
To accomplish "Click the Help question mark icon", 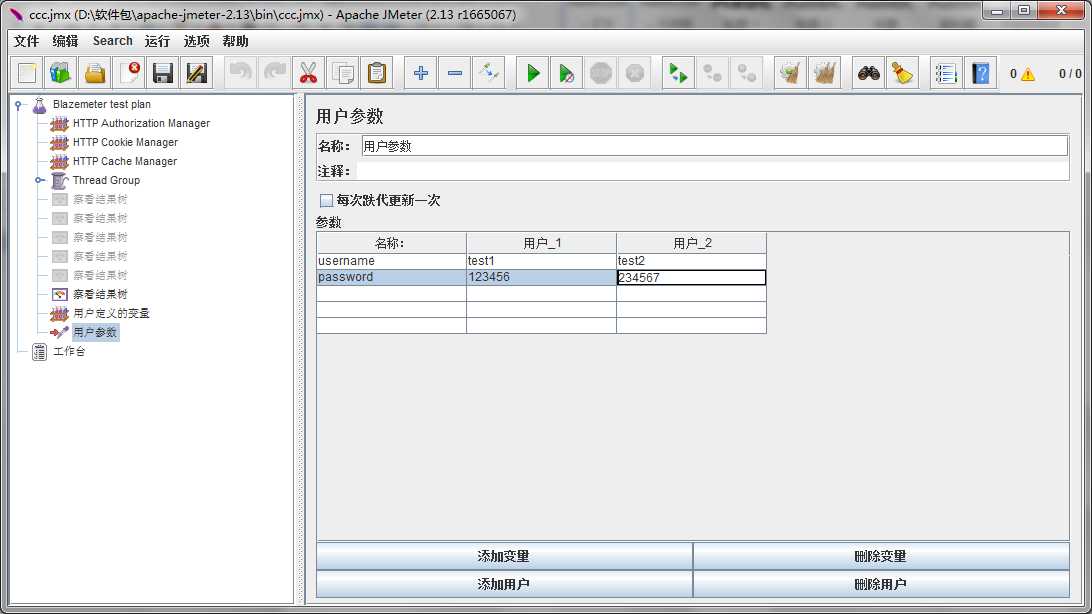I will click(981, 72).
